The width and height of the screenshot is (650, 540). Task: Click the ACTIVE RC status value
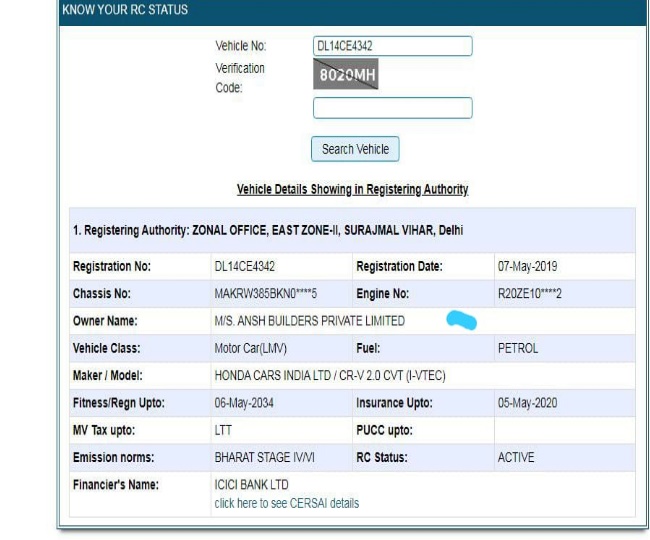517,457
